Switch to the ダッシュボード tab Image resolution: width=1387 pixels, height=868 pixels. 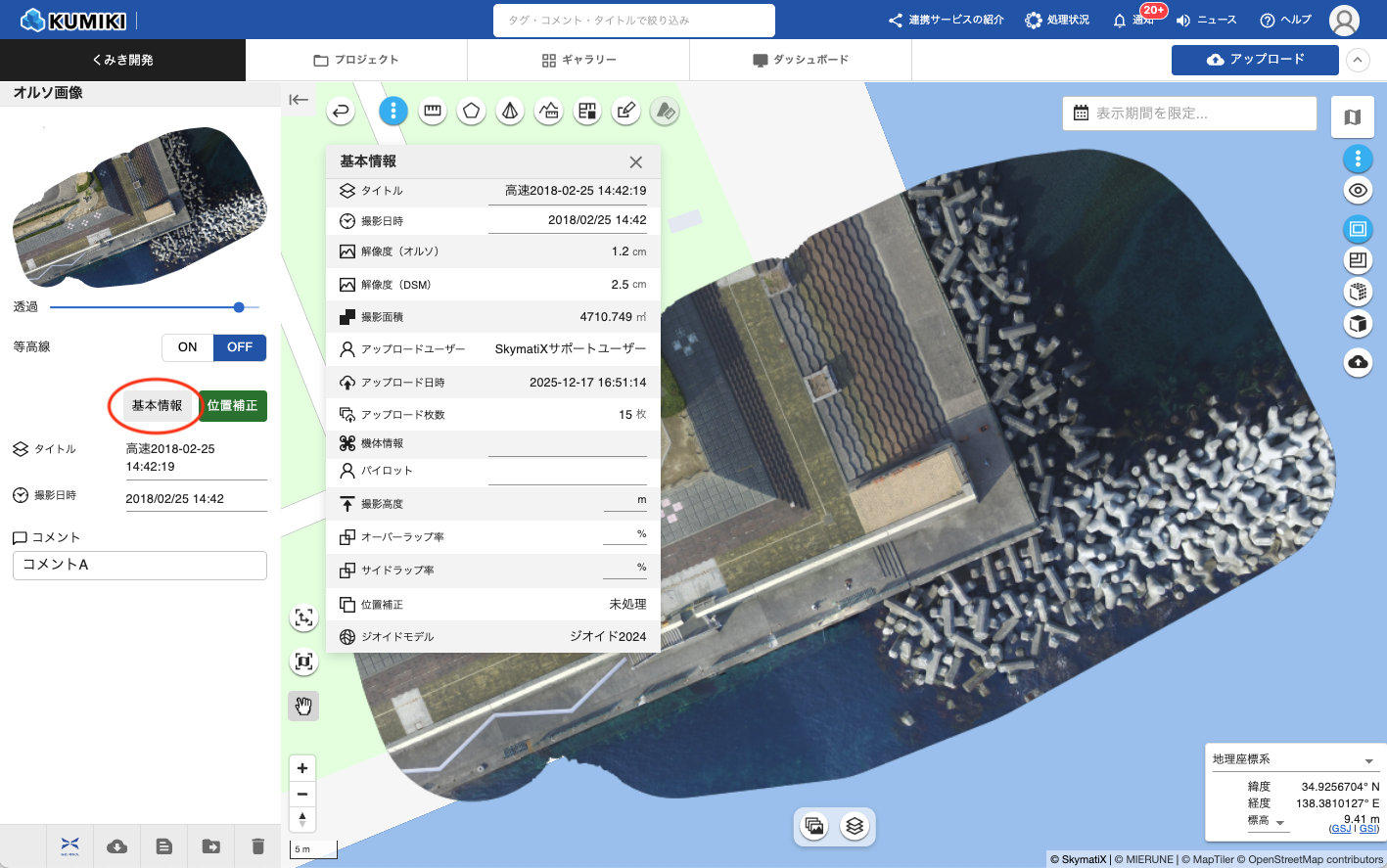point(801,60)
